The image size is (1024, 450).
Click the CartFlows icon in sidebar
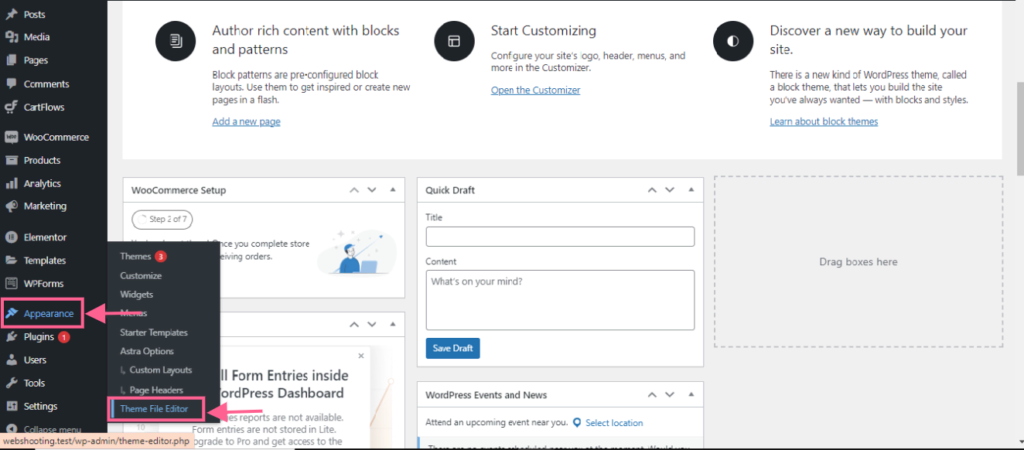(11, 107)
